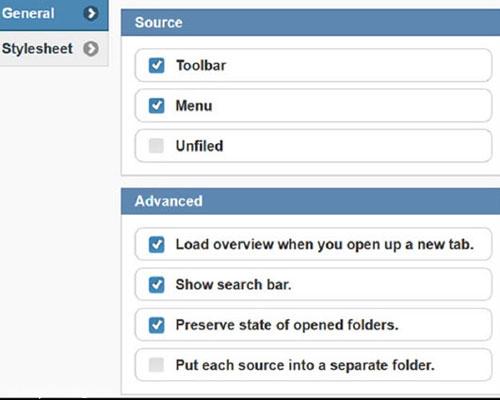Viewport: 500px width, 400px height.
Task: Click the Advanced section header
Action: point(310,201)
